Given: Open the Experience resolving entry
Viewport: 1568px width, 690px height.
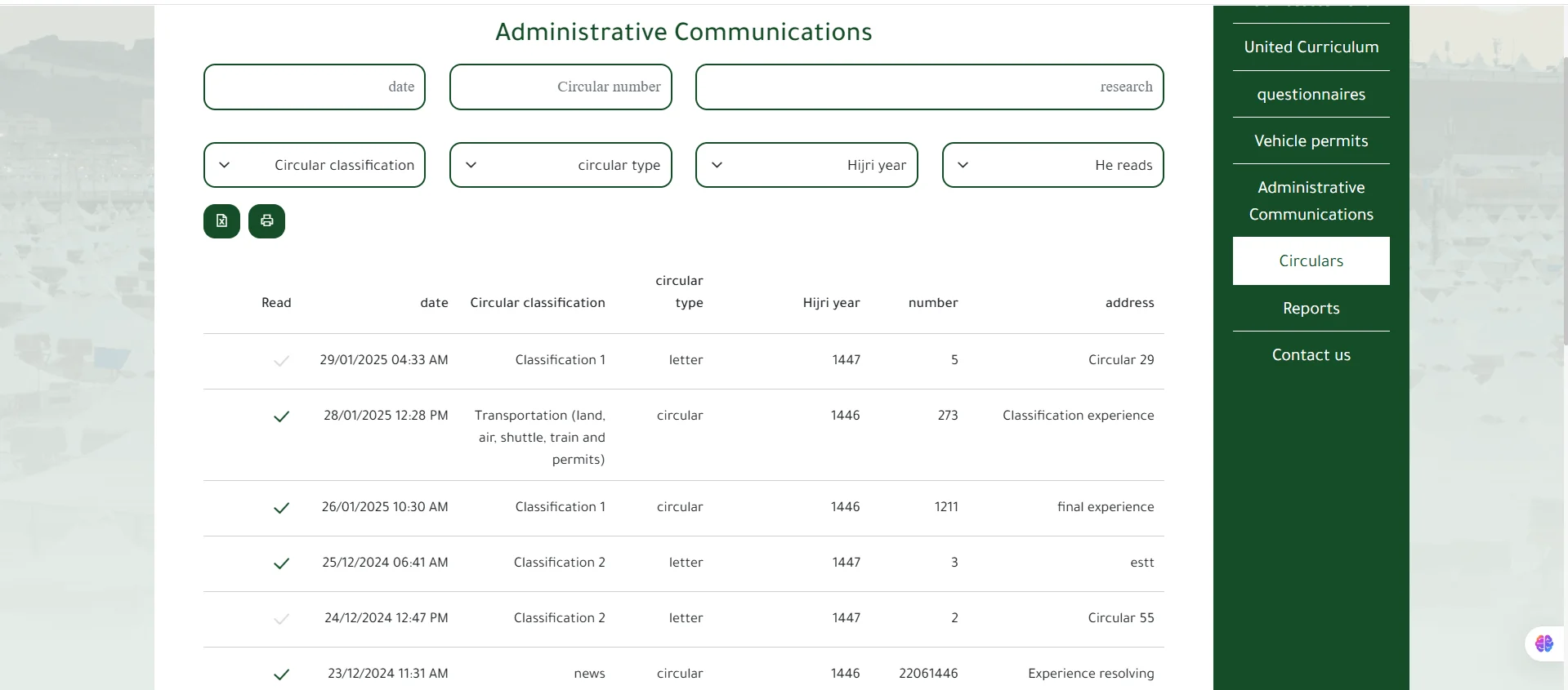Looking at the screenshot, I should tap(1091, 674).
